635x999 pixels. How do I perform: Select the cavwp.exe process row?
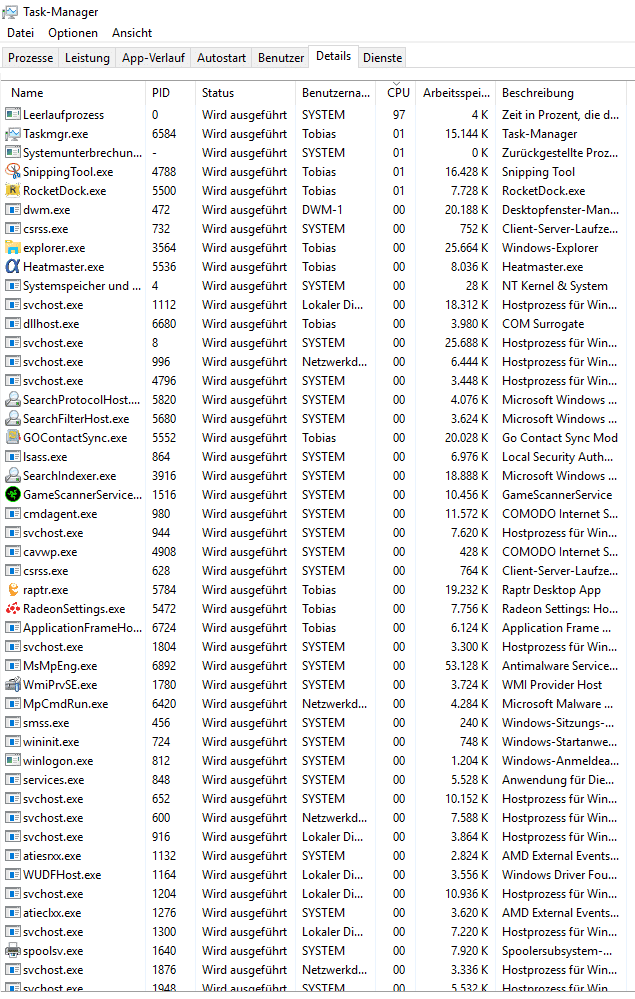(x=315, y=552)
